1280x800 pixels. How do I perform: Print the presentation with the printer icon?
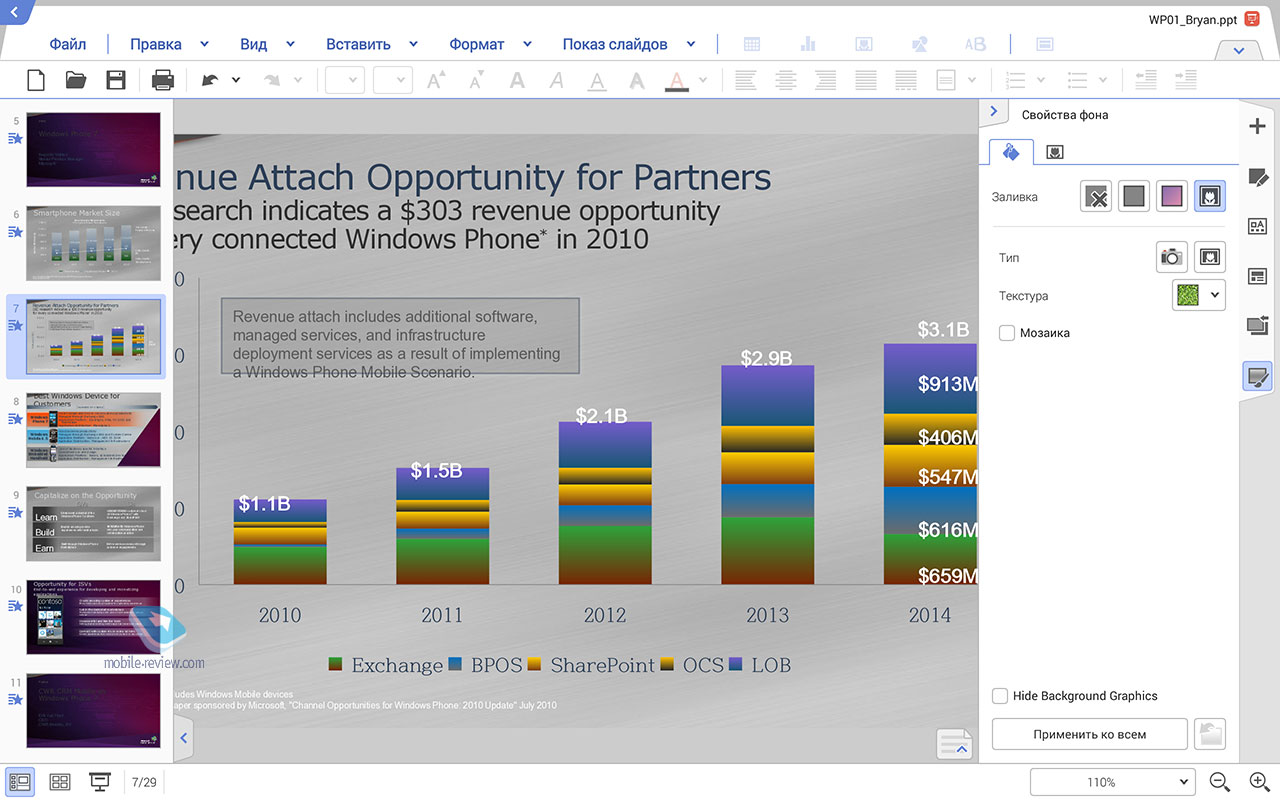point(162,80)
